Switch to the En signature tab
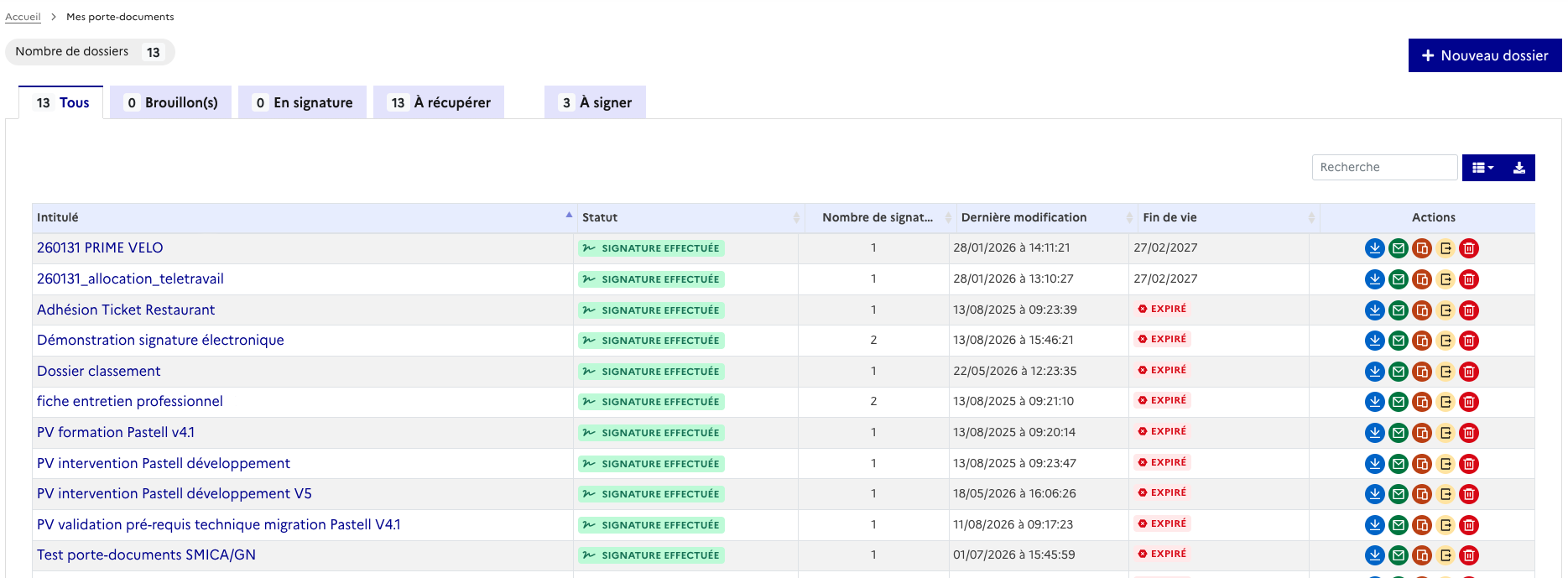Image resolution: width=1568 pixels, height=578 pixels. 303,102
